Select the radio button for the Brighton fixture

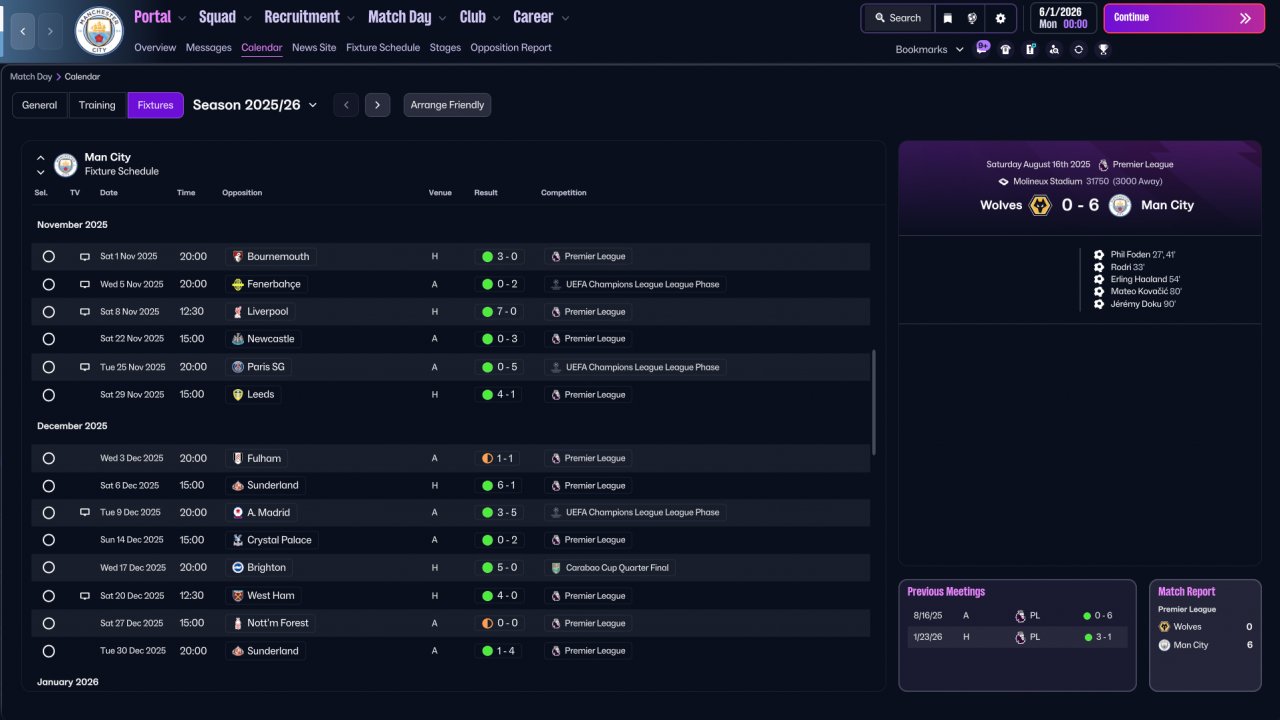coord(48,567)
